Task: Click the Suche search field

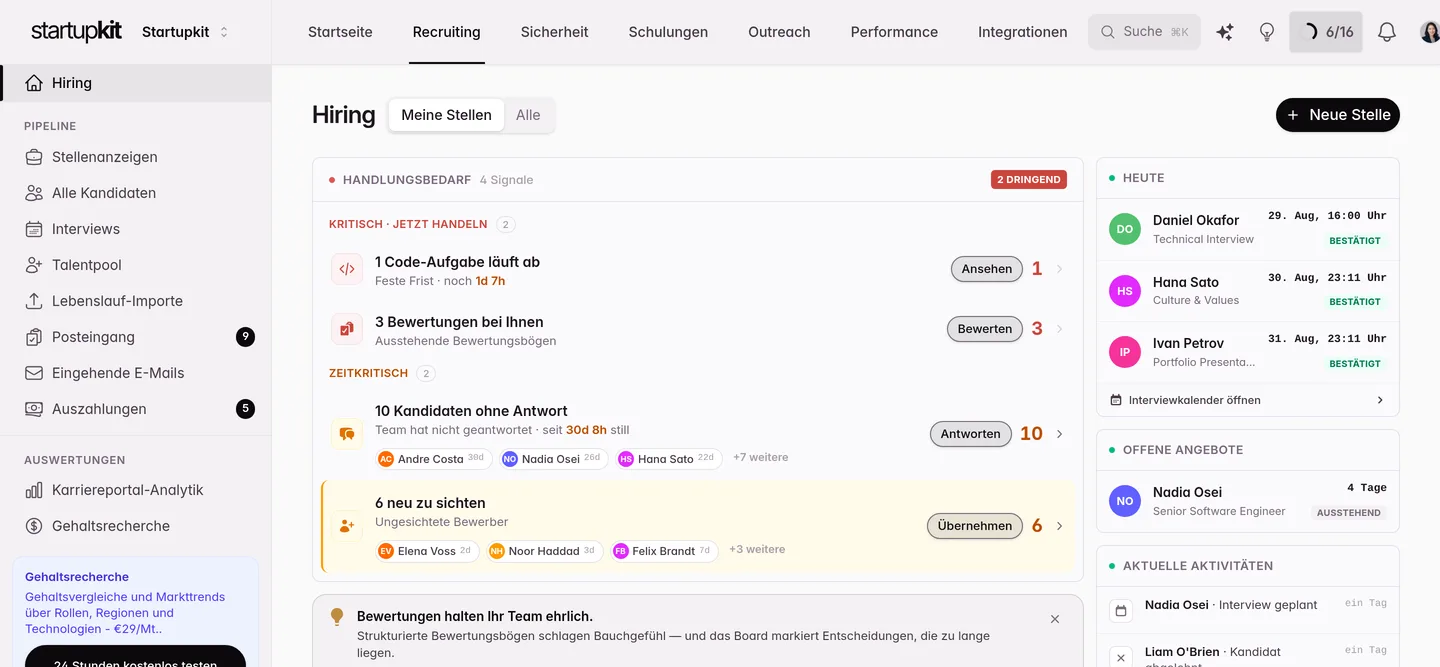Action: (1144, 32)
